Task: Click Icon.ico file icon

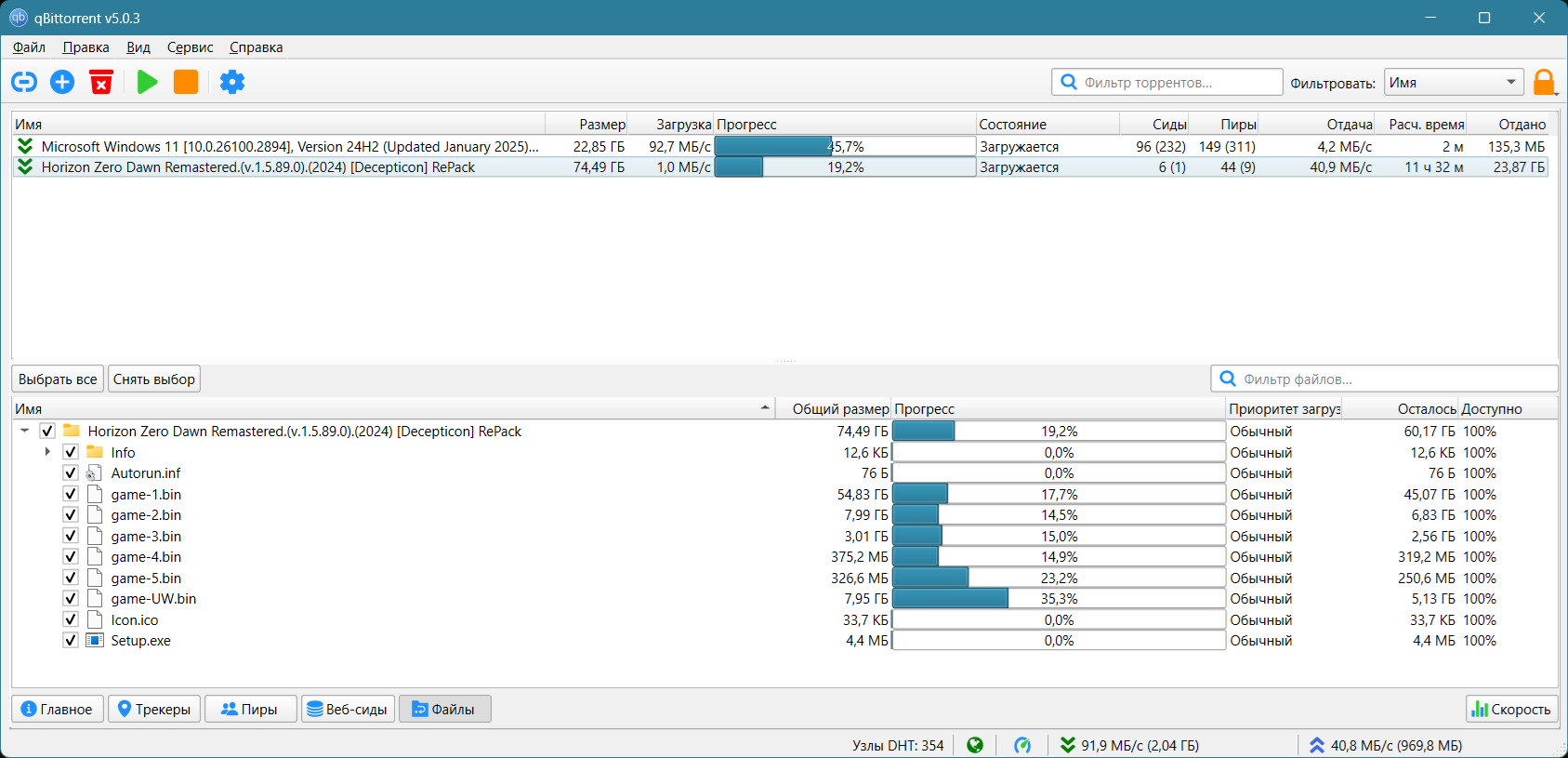Action: [x=94, y=619]
